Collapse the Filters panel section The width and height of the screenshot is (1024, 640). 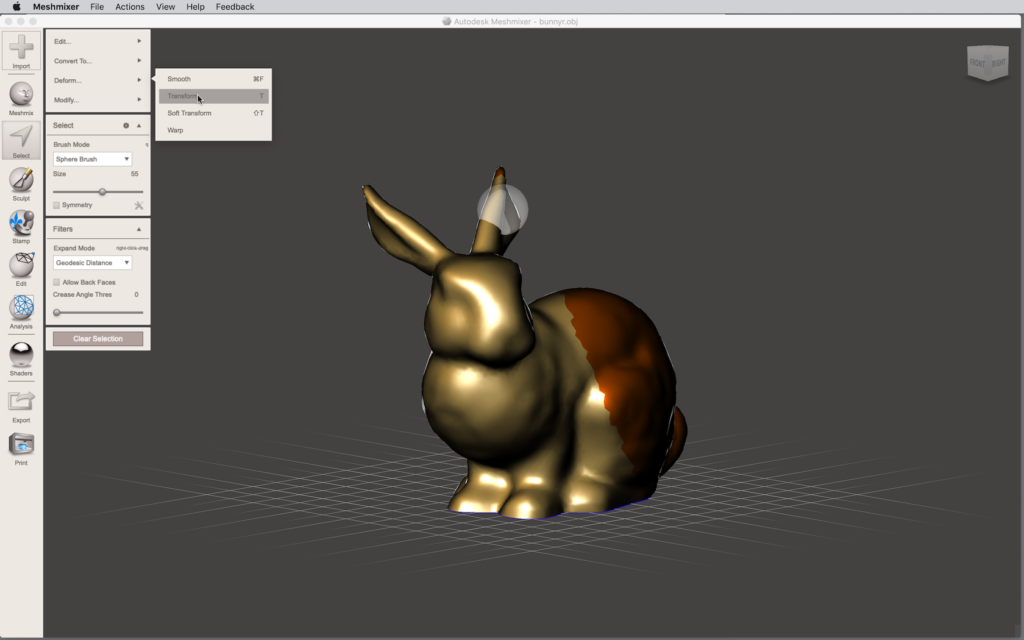click(139, 229)
